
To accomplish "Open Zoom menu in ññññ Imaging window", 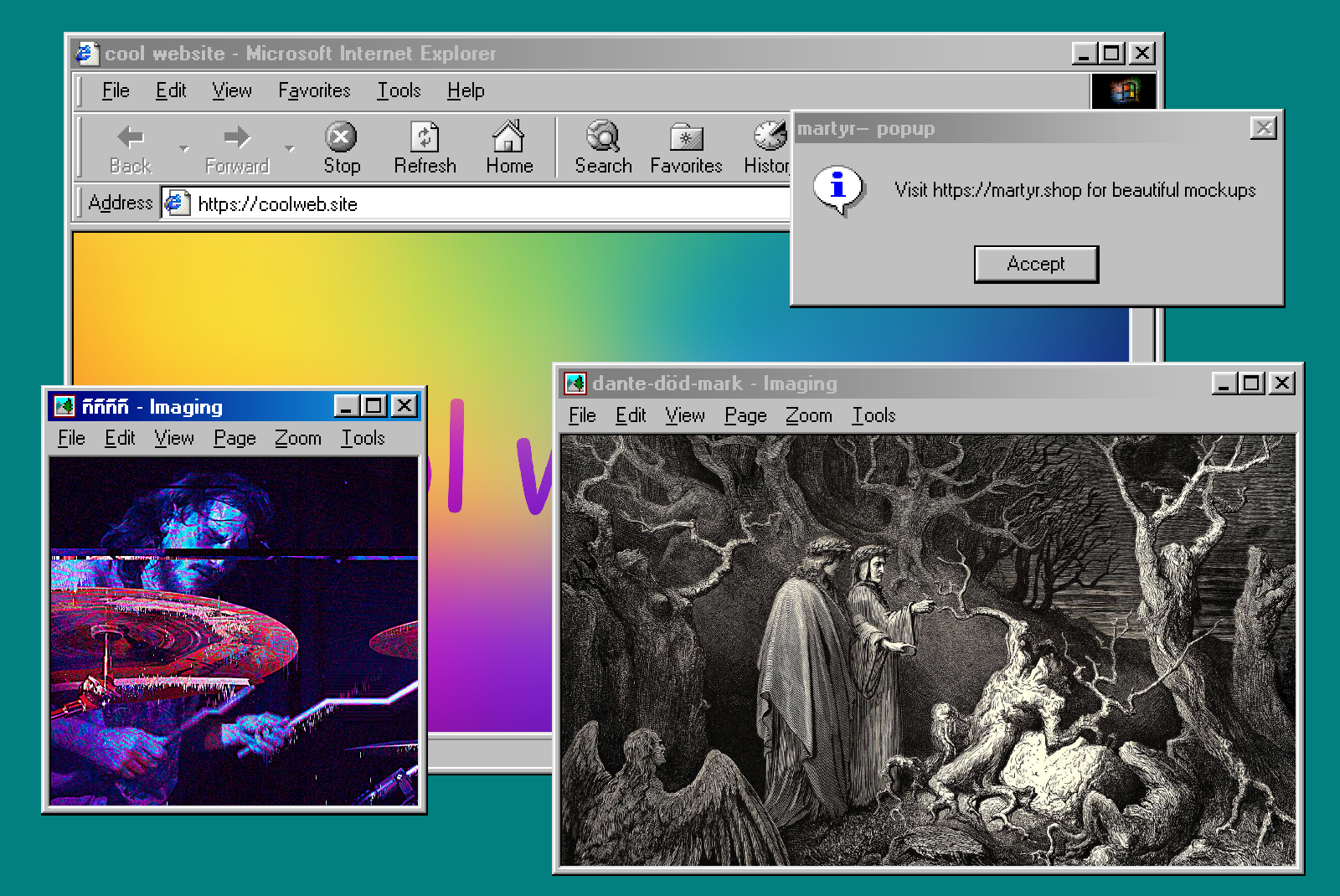I will click(x=297, y=438).
